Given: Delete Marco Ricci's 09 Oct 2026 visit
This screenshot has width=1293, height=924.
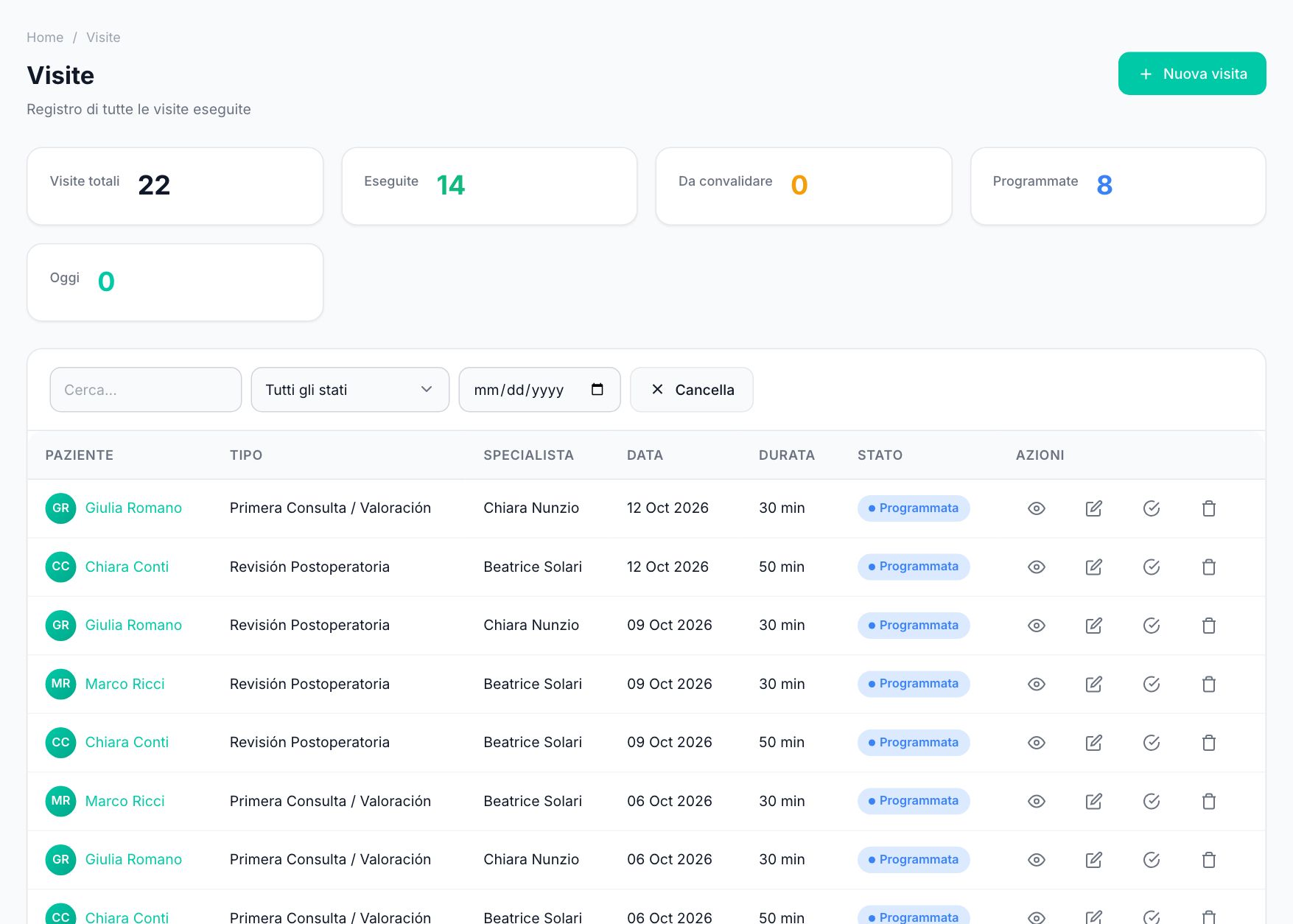Looking at the screenshot, I should [x=1208, y=684].
